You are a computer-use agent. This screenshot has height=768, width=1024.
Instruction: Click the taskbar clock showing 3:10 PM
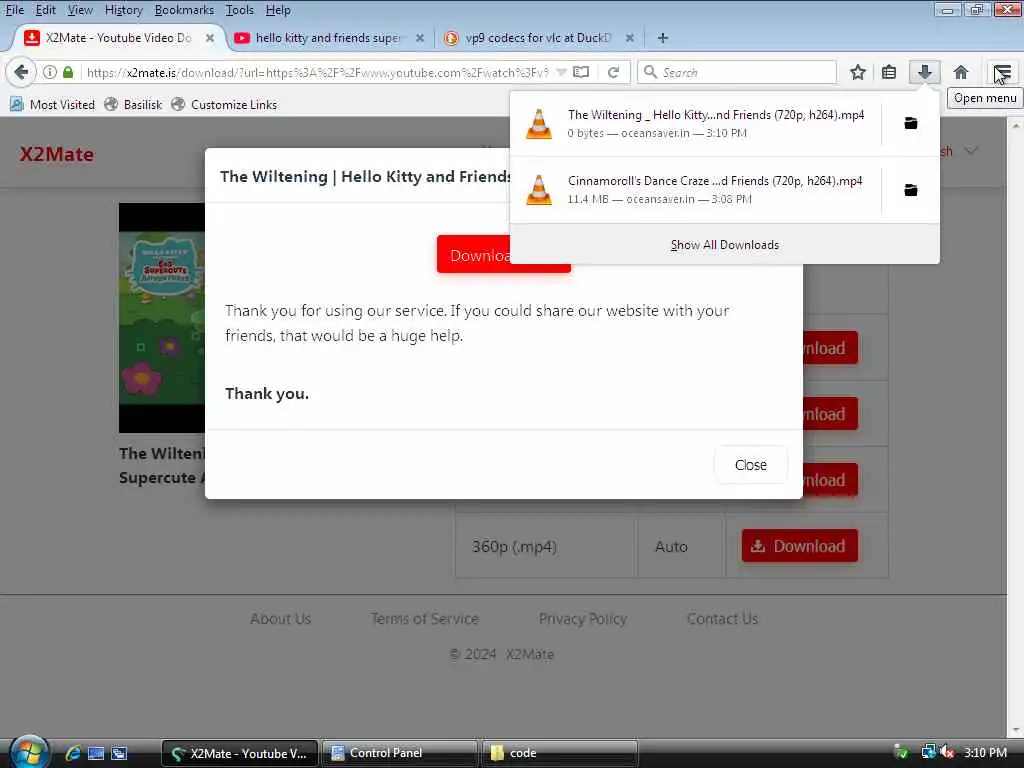[985, 752]
